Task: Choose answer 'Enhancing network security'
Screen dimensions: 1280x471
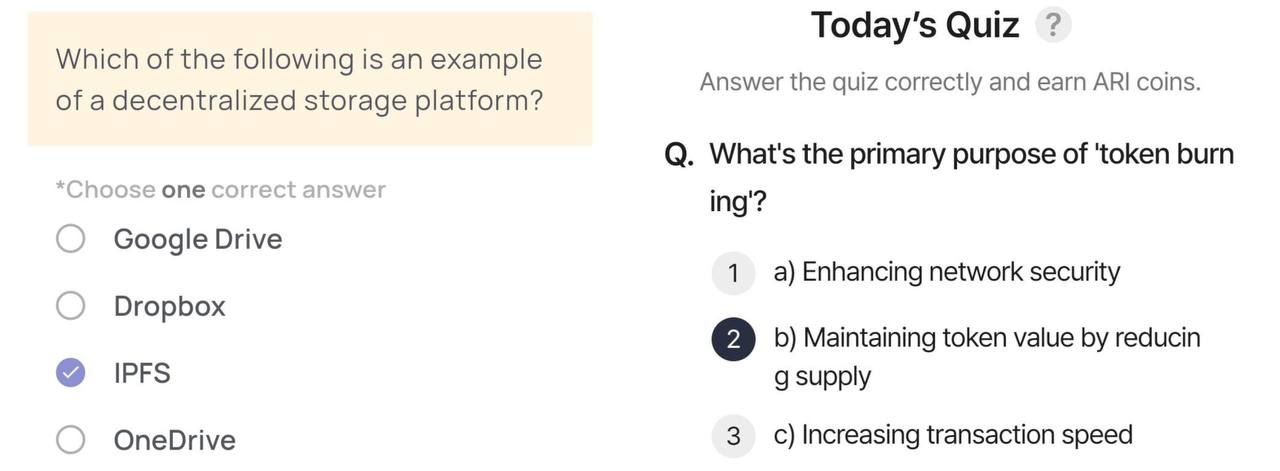Action: 947,272
